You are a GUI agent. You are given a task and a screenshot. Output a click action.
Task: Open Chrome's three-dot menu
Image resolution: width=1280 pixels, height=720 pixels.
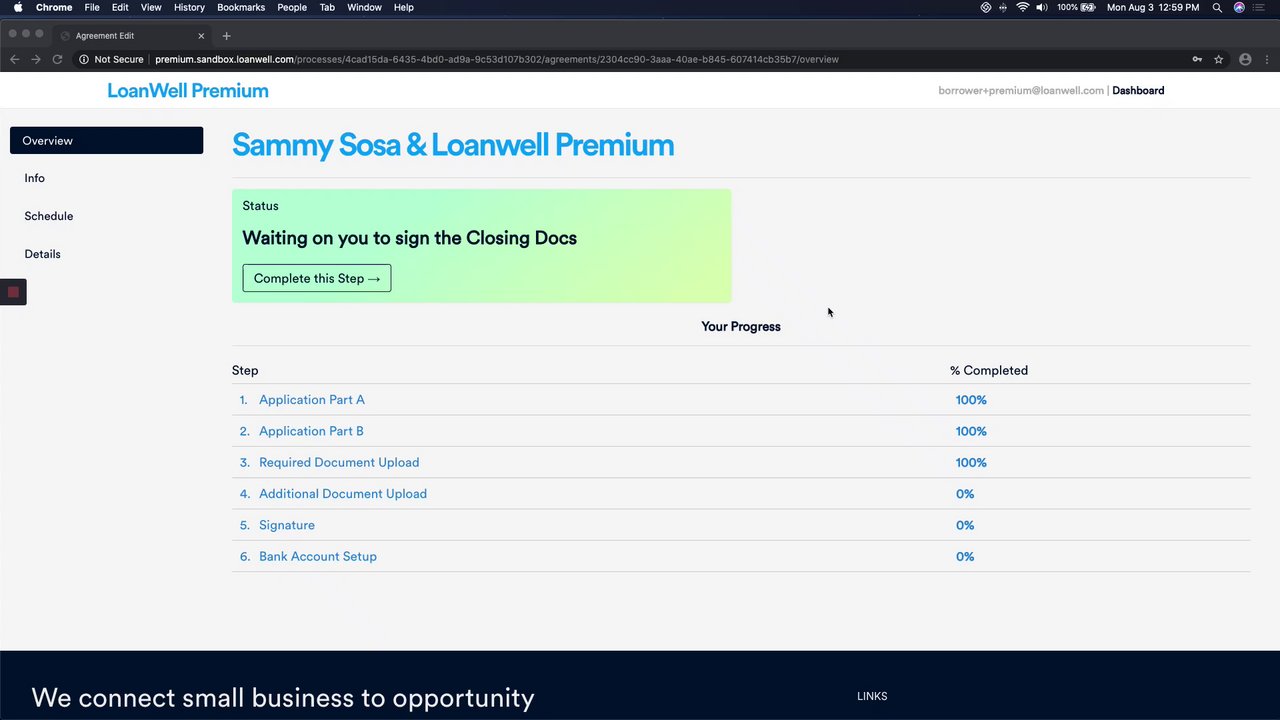1266,59
